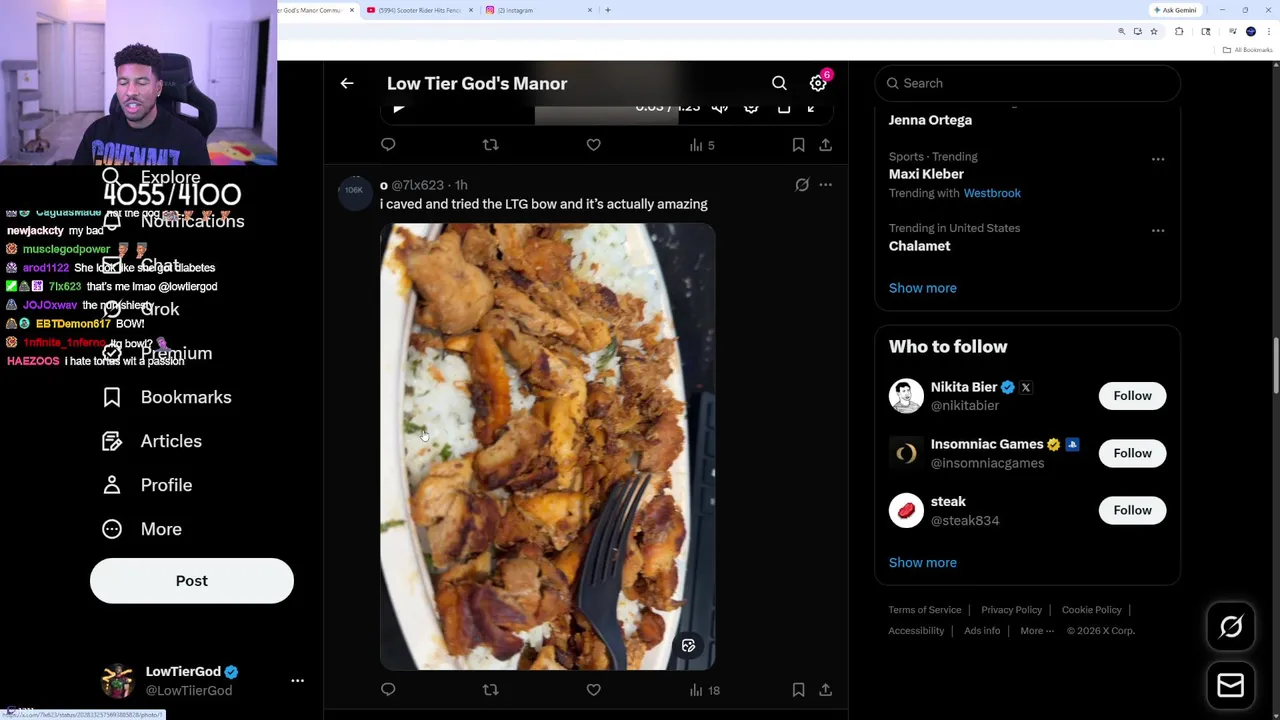Open Terms of Service link
The image size is (1280, 720).
(x=924, y=610)
